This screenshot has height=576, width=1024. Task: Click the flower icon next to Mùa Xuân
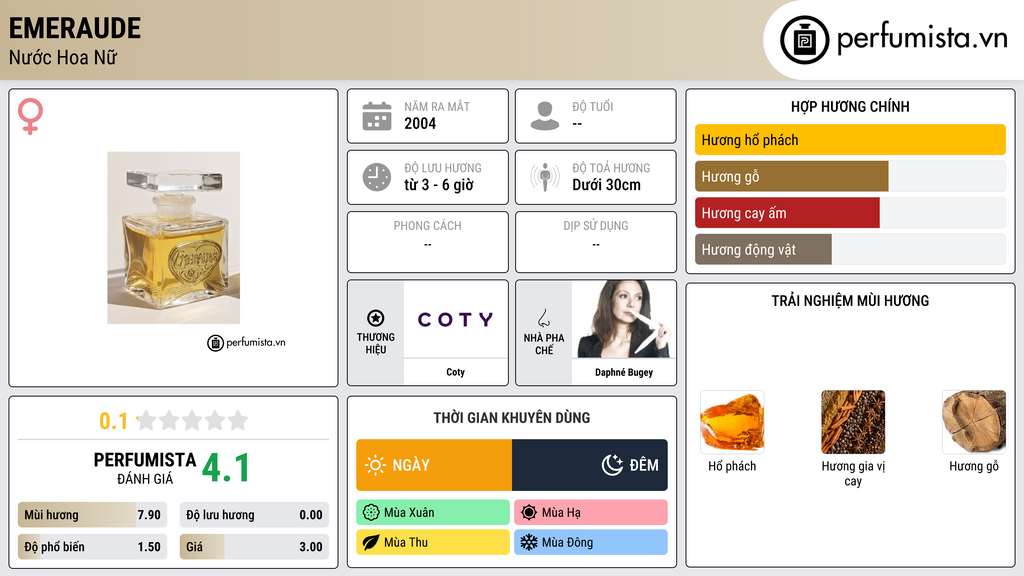click(x=371, y=513)
